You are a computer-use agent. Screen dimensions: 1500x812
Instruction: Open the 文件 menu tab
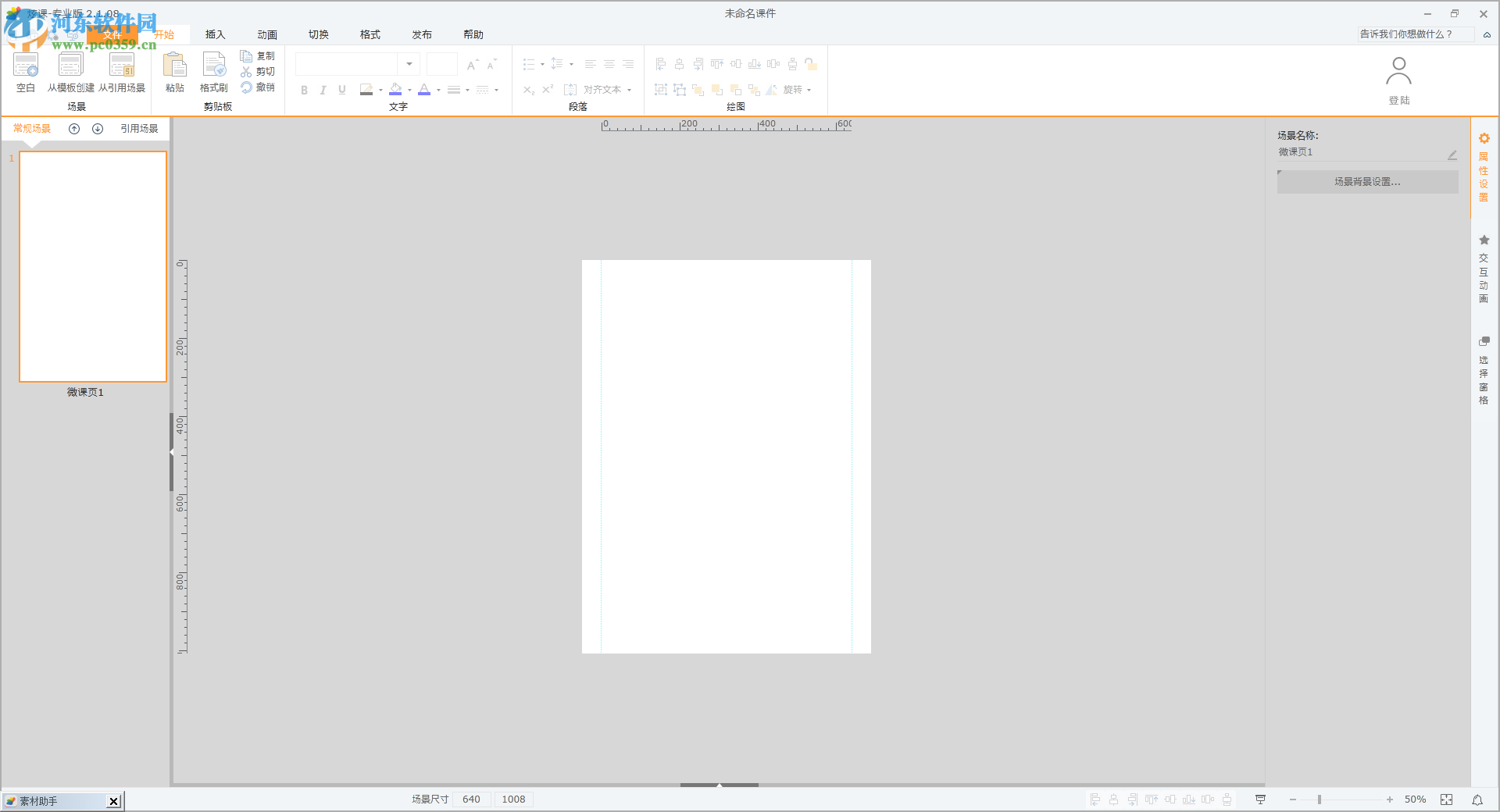tap(112, 34)
